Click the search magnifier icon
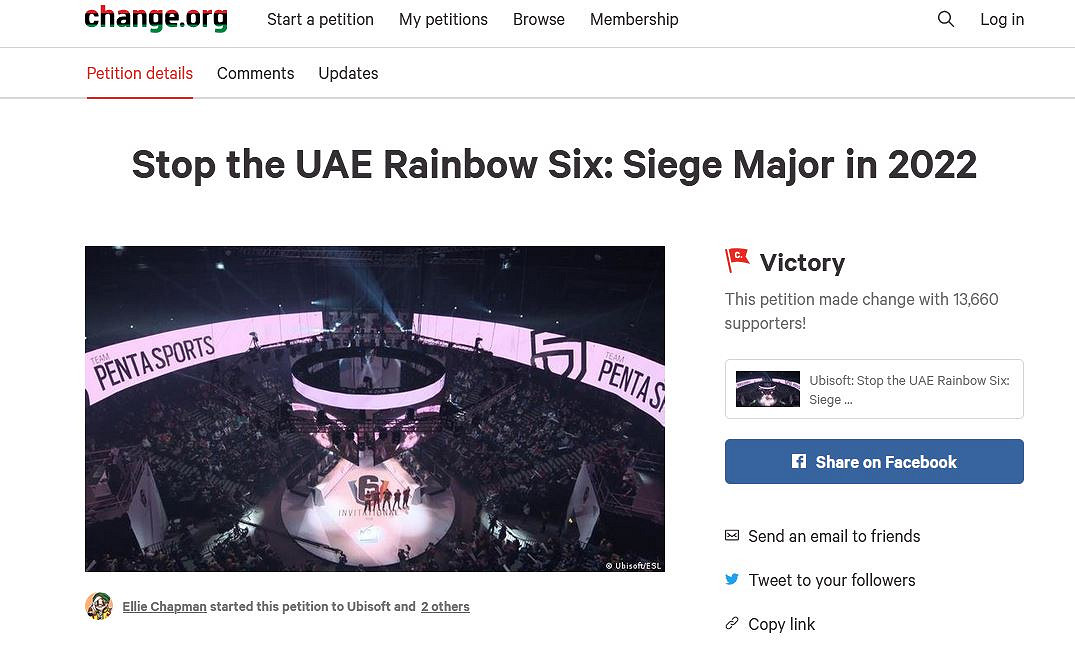The image size is (1075, 649). coord(945,19)
